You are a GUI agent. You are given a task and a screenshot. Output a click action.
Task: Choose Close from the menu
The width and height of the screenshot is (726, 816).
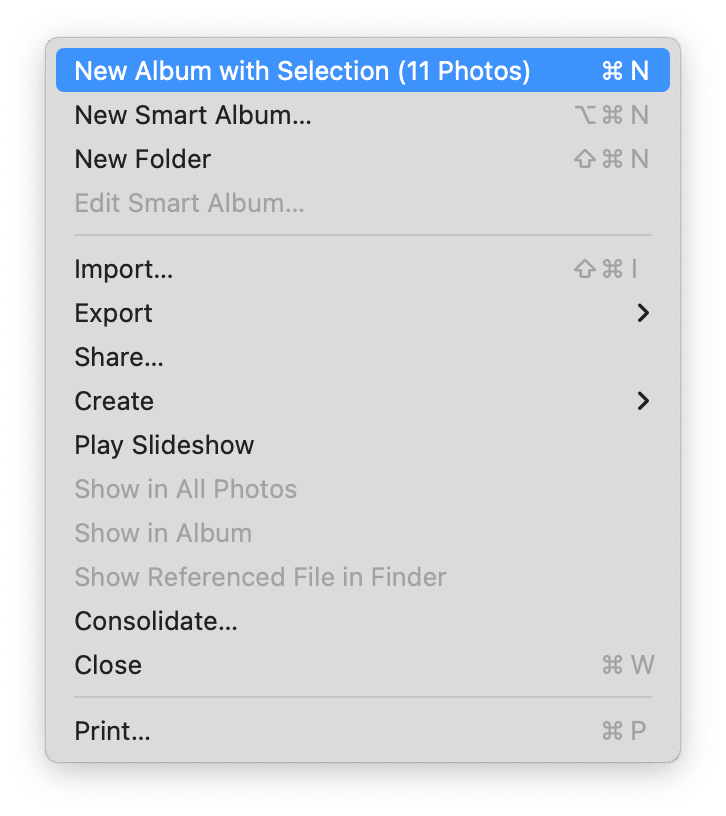pos(108,665)
